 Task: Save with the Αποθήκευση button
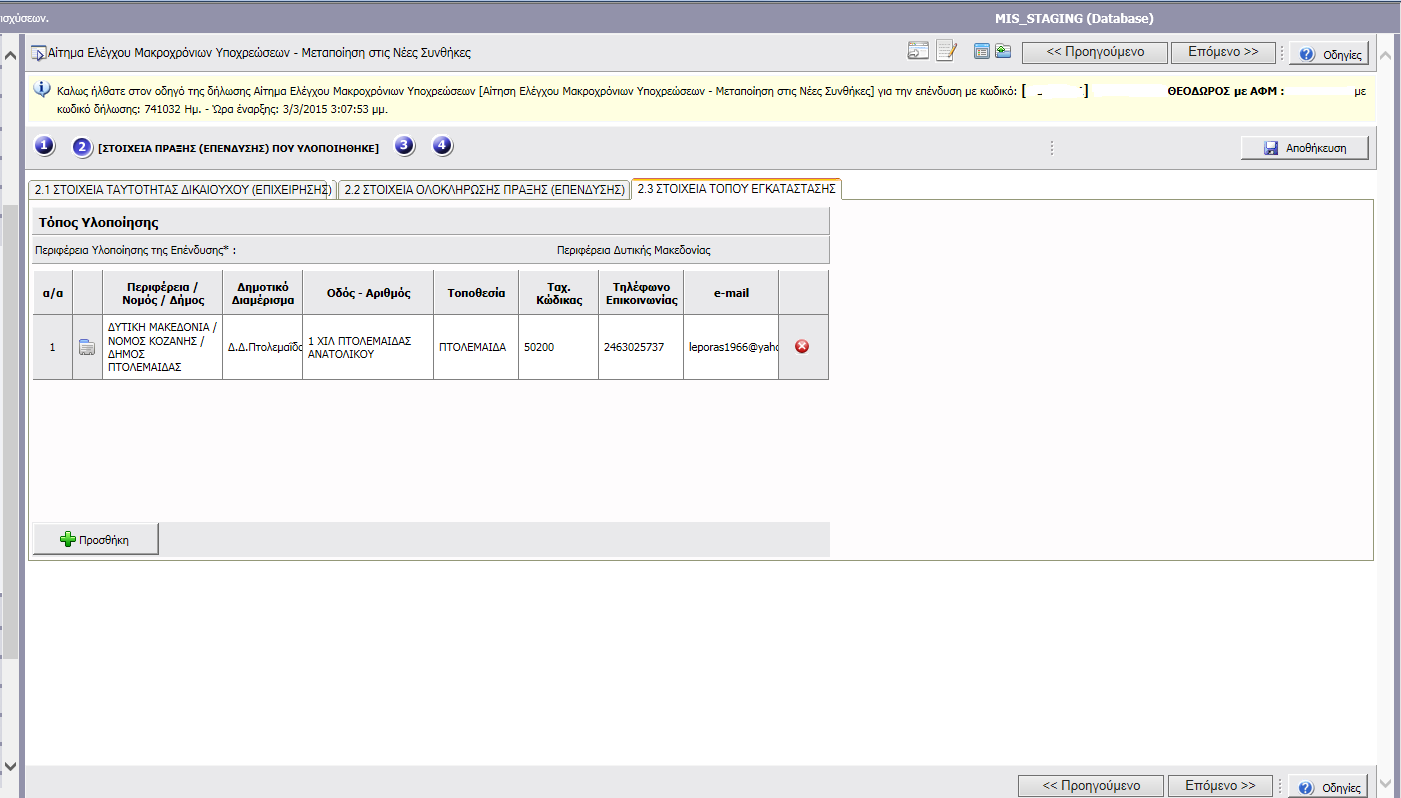pos(1305,148)
